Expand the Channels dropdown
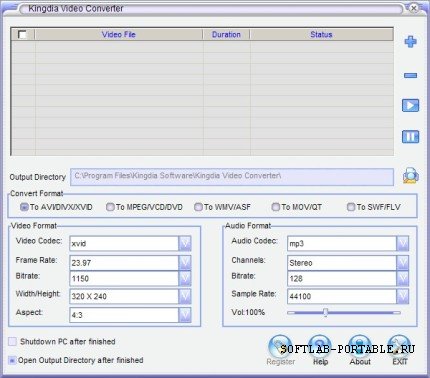This screenshot has width=430, height=378. 403,263
